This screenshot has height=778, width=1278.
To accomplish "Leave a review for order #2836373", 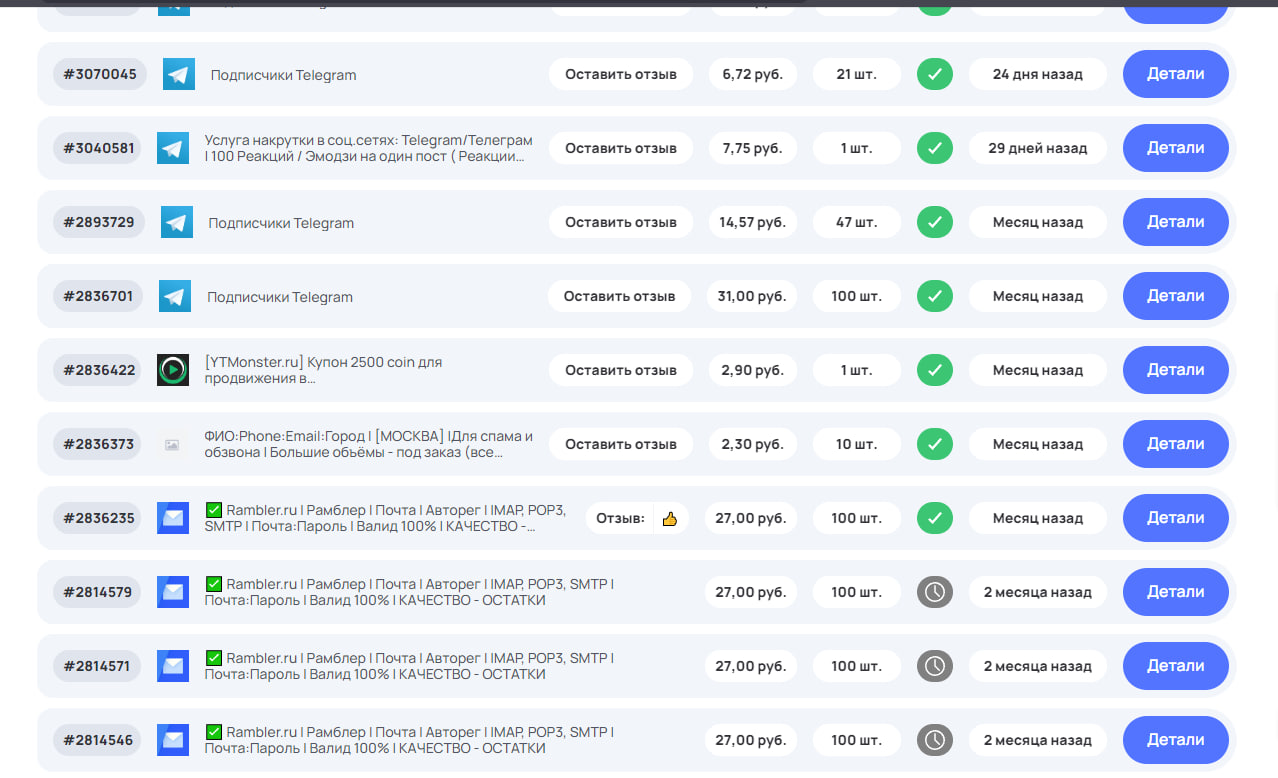I will tap(621, 444).
